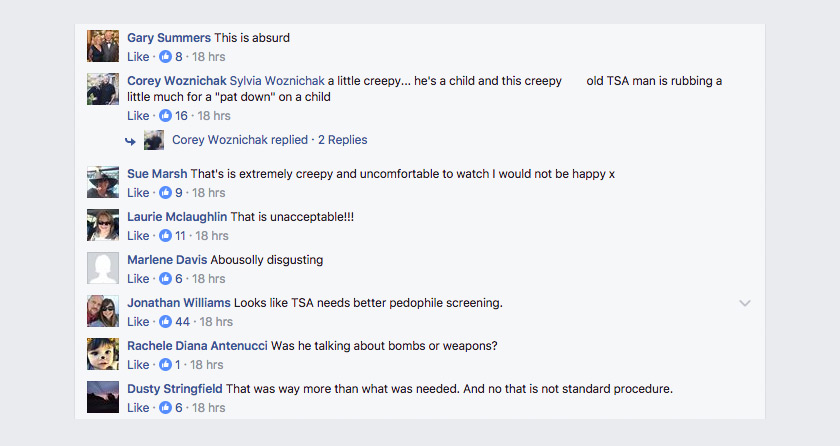840x446 pixels.
Task: Open the options chevron on Jonathan Williams' comment
Action: (x=745, y=303)
